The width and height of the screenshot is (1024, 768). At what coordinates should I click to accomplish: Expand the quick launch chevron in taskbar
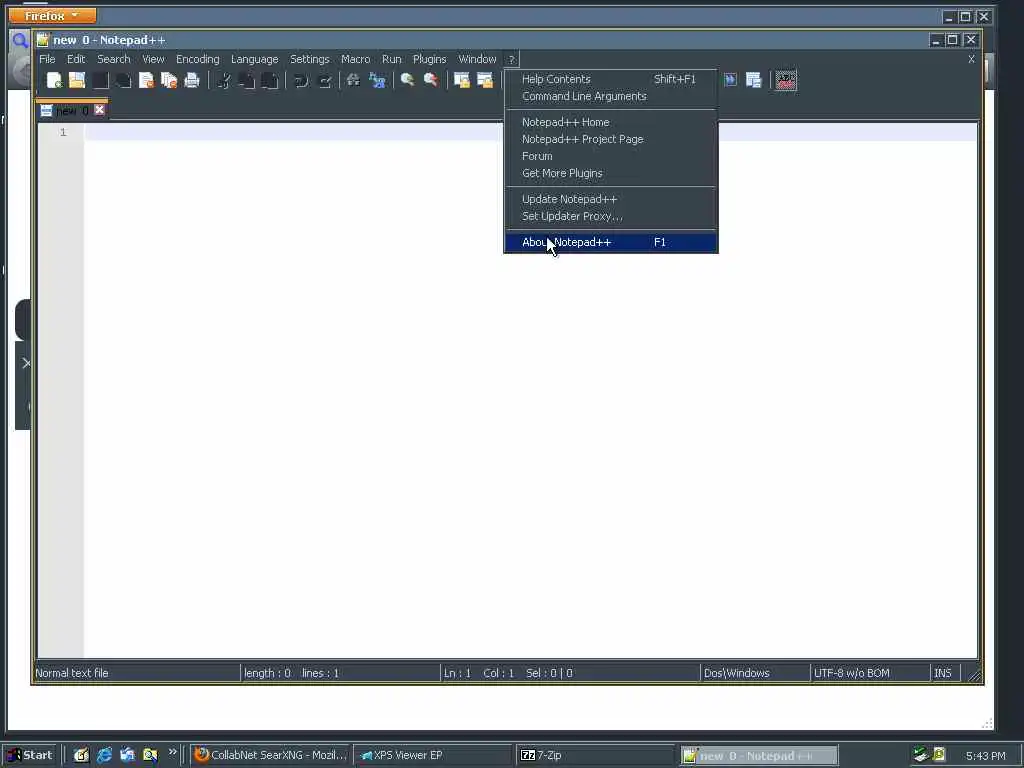[x=172, y=752]
